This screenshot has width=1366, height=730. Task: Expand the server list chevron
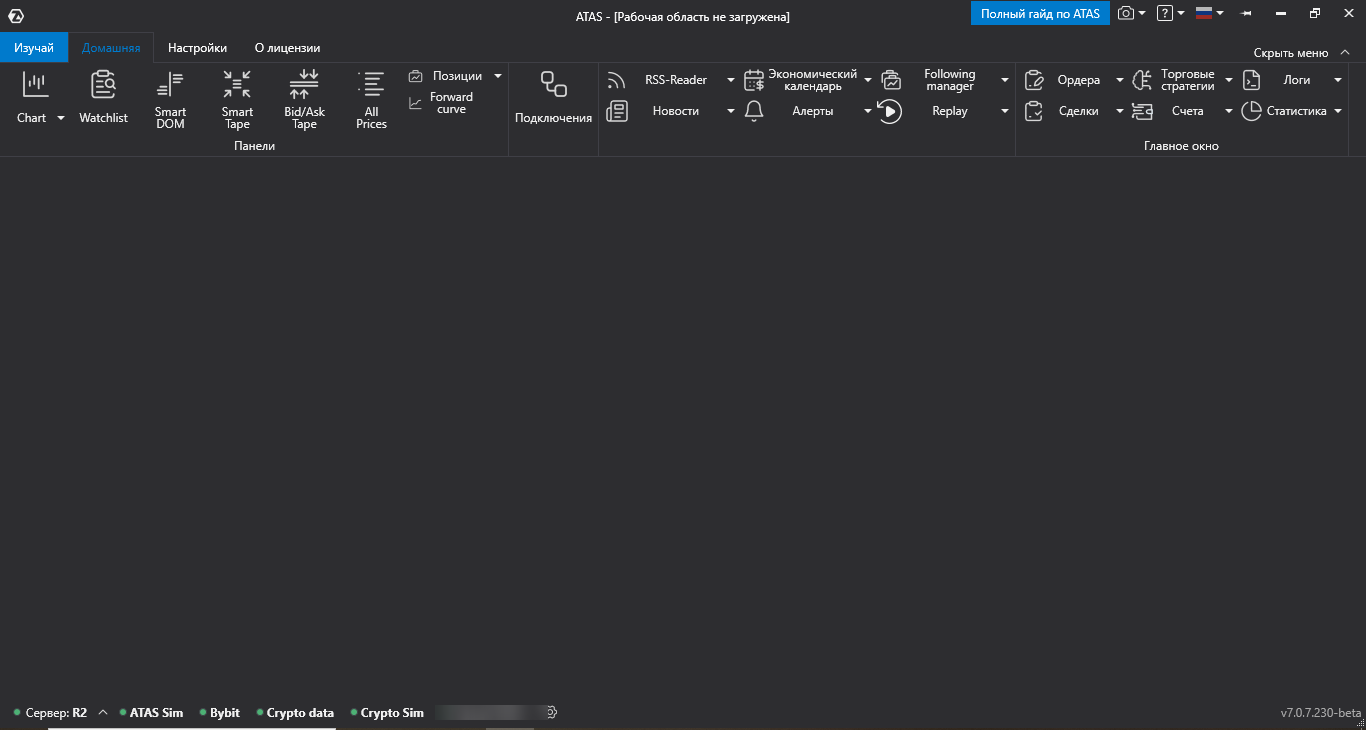102,713
